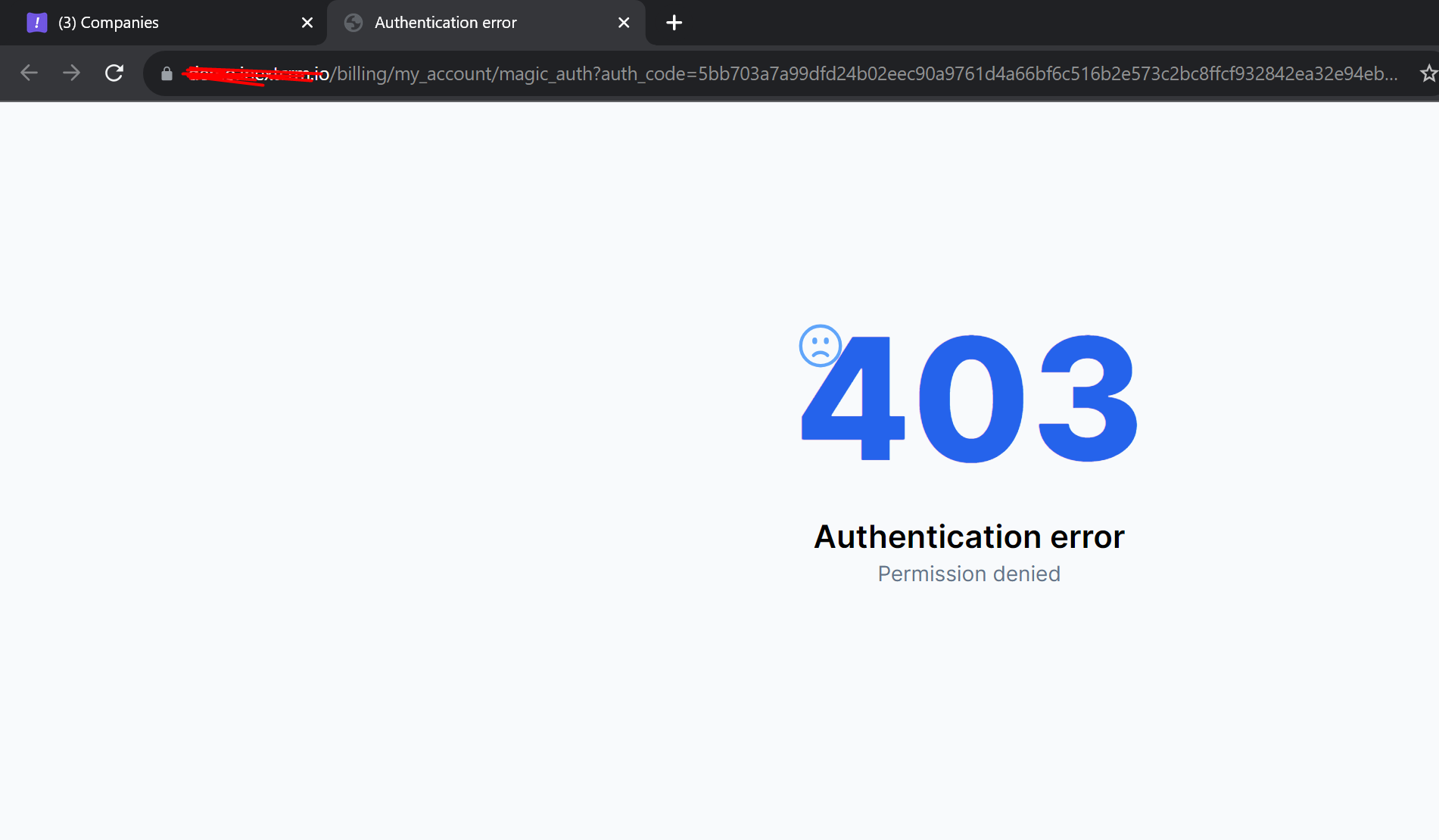The width and height of the screenshot is (1439, 840).
Task: Click the globe favicon on Authentication error tab
Action: pyautogui.click(x=353, y=23)
